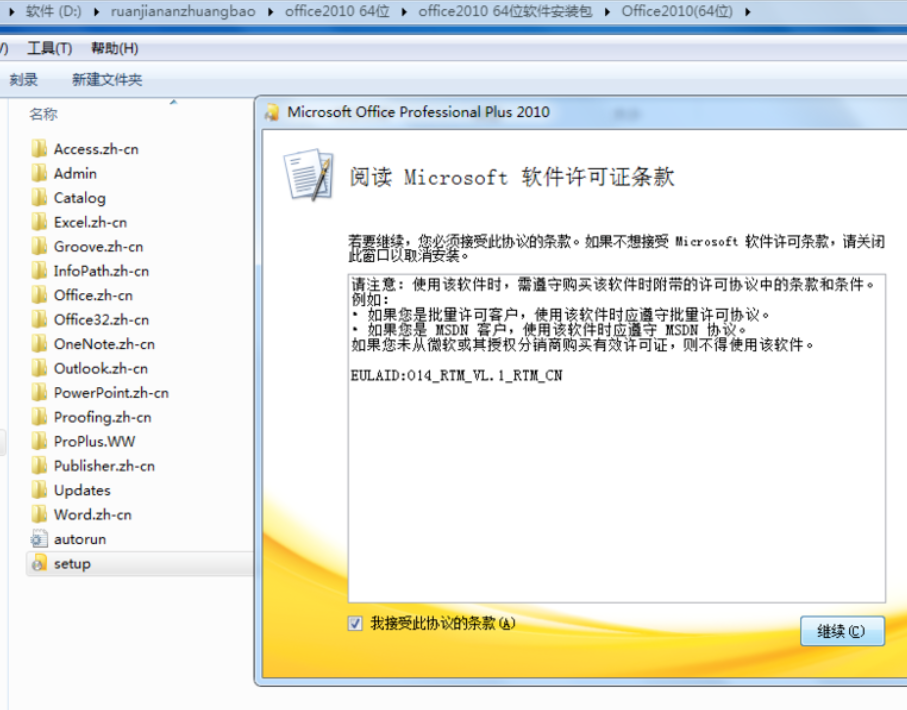Select the setup file name
This screenshot has height=710, width=907.
pos(72,564)
